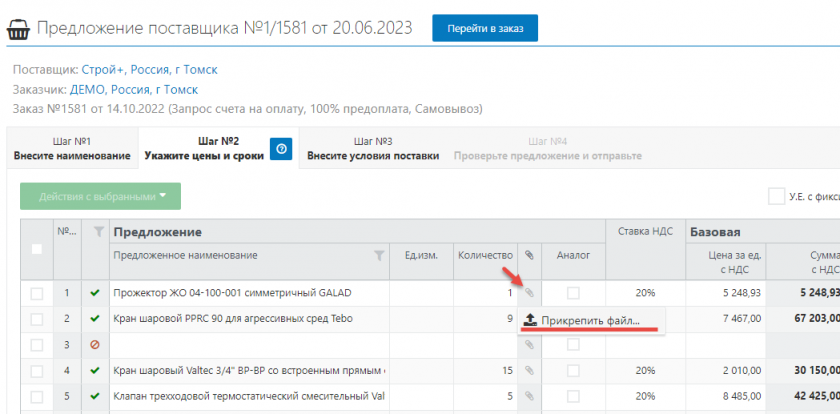Click the paperclip icon in row 4
Image resolution: width=840 pixels, height=414 pixels.
530,371
